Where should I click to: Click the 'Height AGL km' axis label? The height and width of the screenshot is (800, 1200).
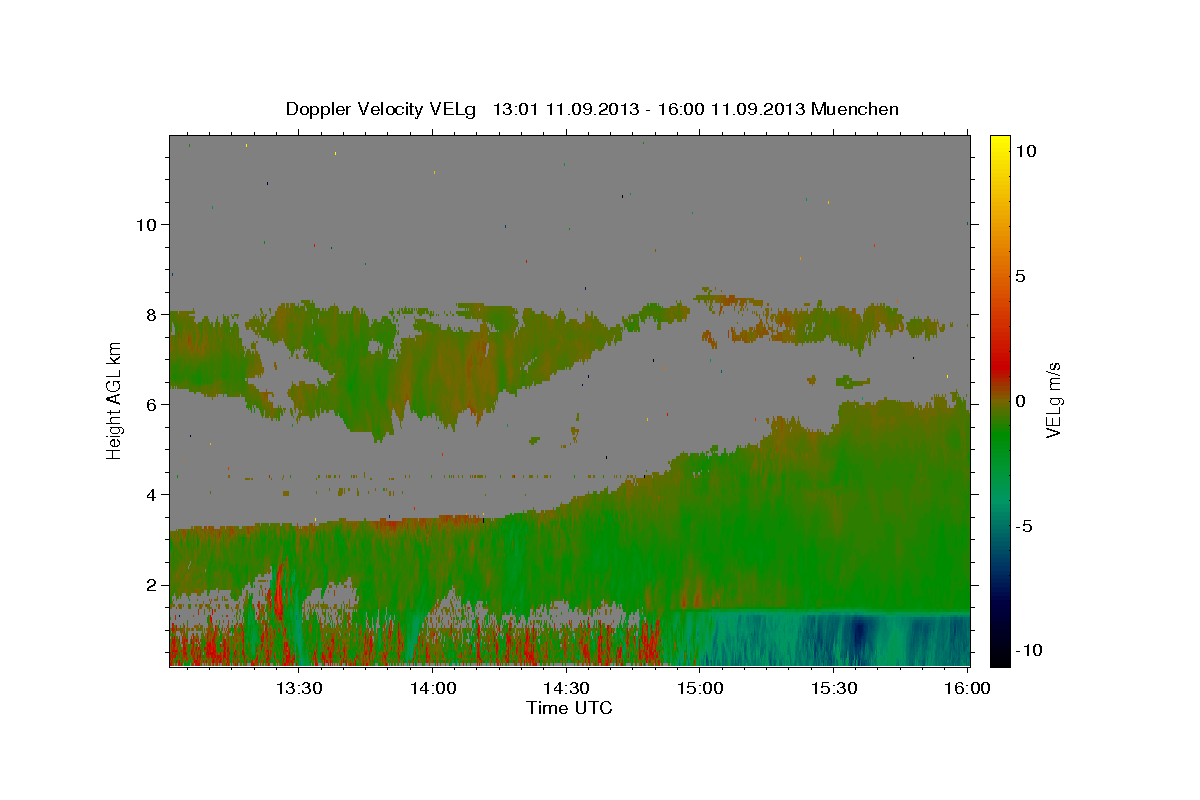tap(115, 400)
